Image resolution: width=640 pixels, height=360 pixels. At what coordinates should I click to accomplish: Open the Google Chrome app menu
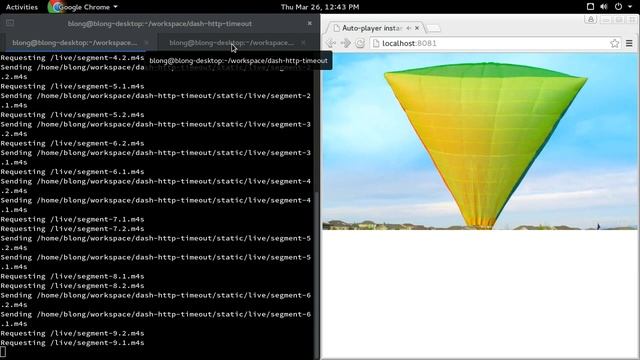pos(83,7)
